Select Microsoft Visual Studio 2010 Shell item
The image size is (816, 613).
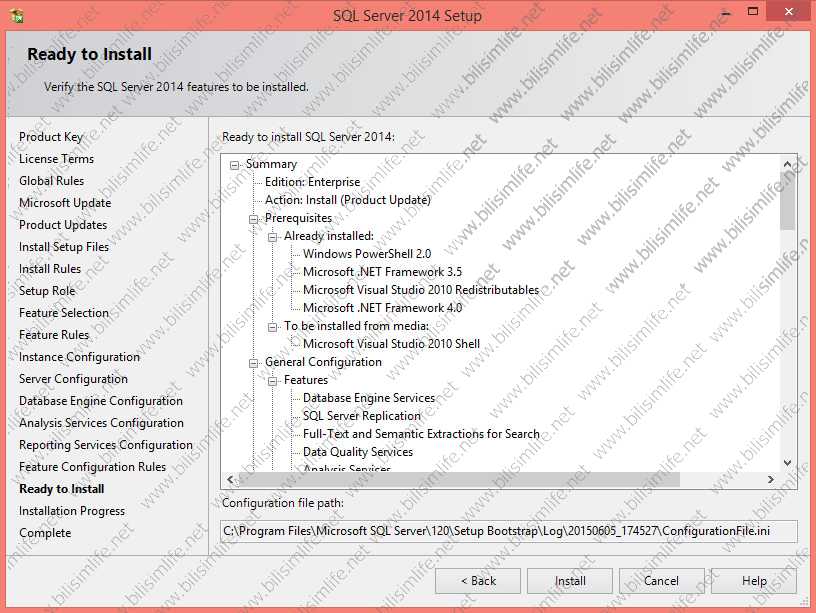click(391, 344)
